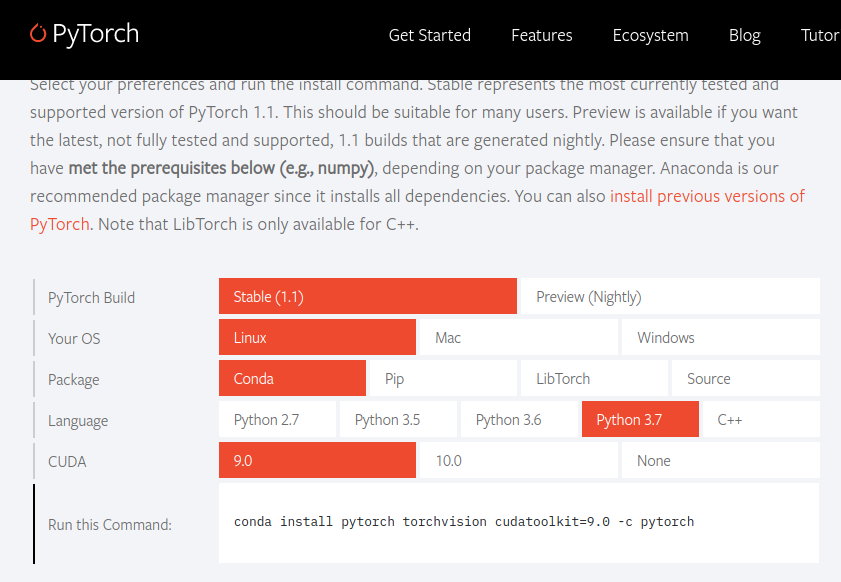841x582 pixels.
Task: Go to the PyTorch Blog
Action: click(x=744, y=35)
